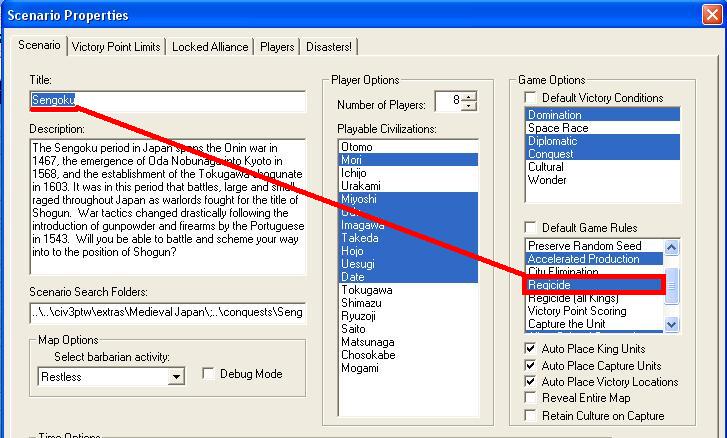Select Space Race victory condition

click(x=558, y=128)
